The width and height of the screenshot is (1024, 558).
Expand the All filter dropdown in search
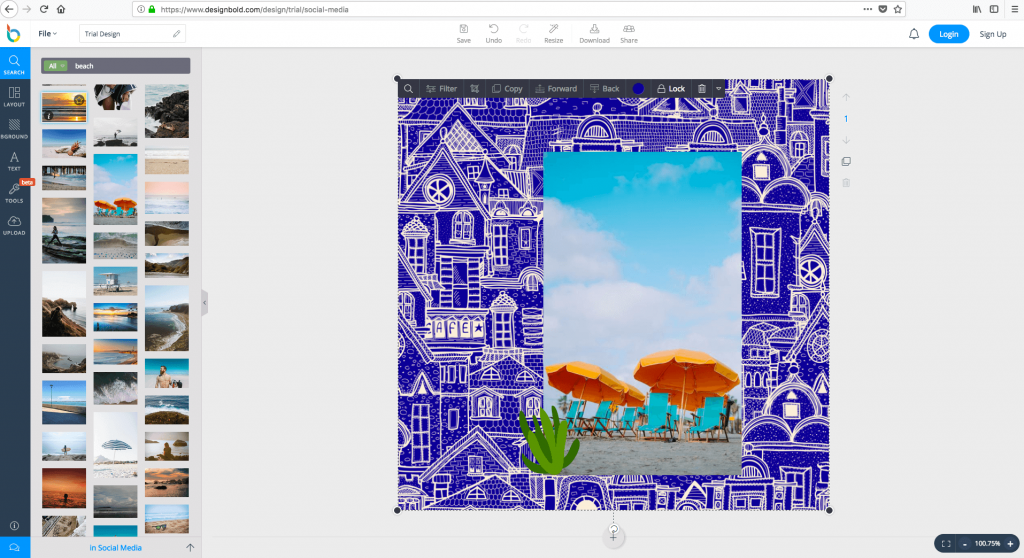pyautogui.click(x=56, y=66)
